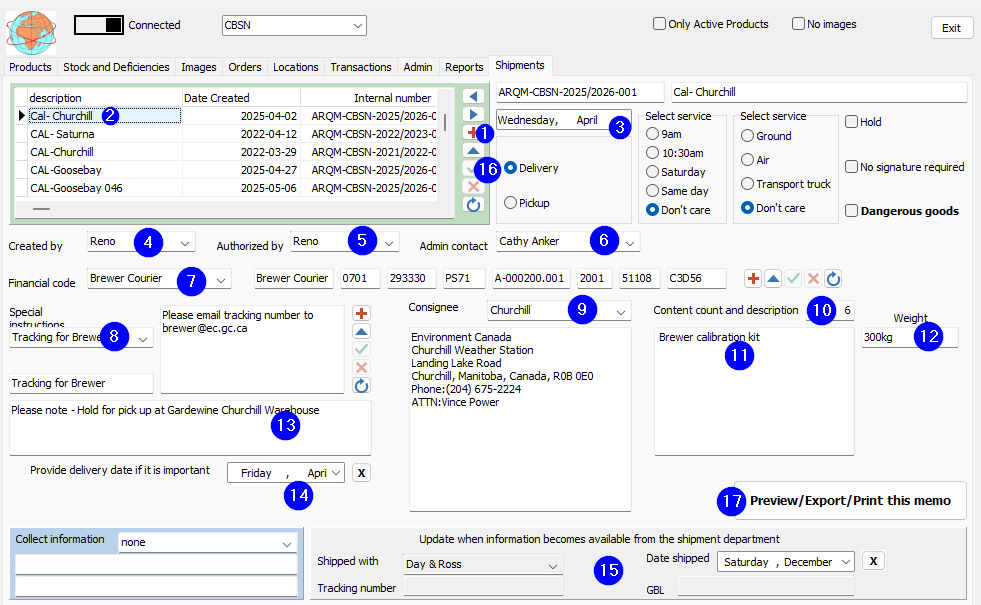Confirm financial code changes with green check

793,278
